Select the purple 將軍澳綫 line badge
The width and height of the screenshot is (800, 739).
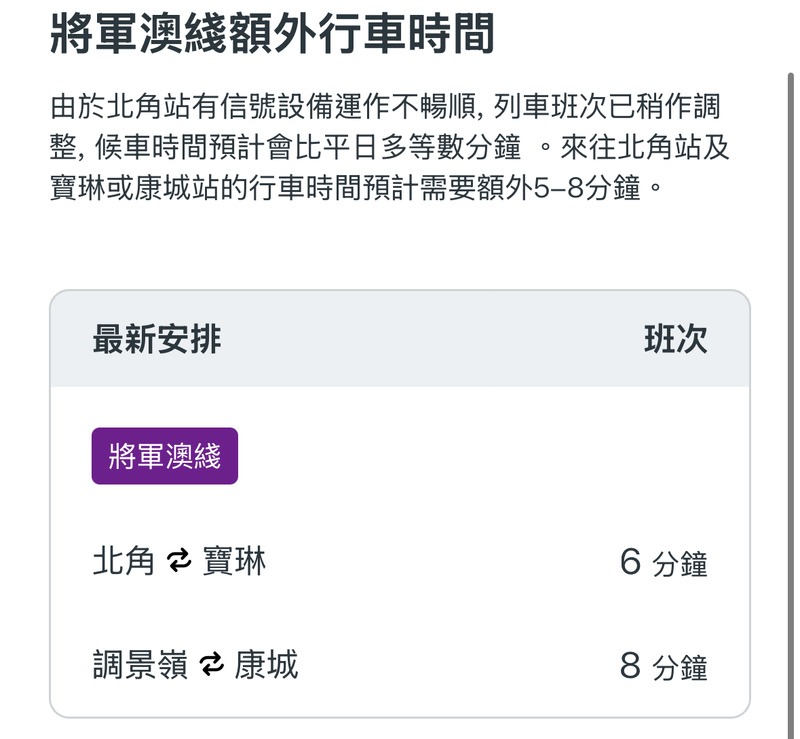coord(165,456)
